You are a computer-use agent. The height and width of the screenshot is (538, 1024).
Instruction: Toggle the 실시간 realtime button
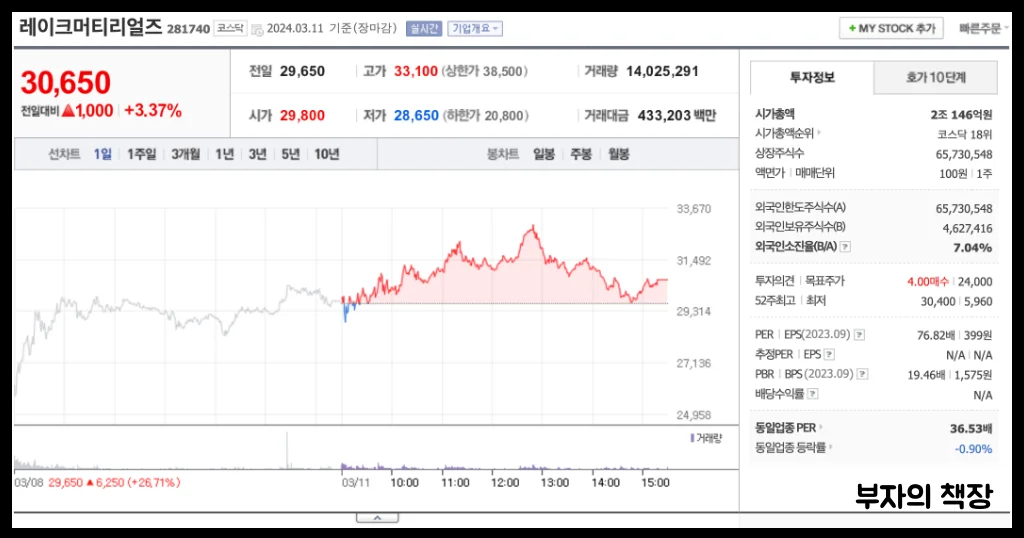424,29
